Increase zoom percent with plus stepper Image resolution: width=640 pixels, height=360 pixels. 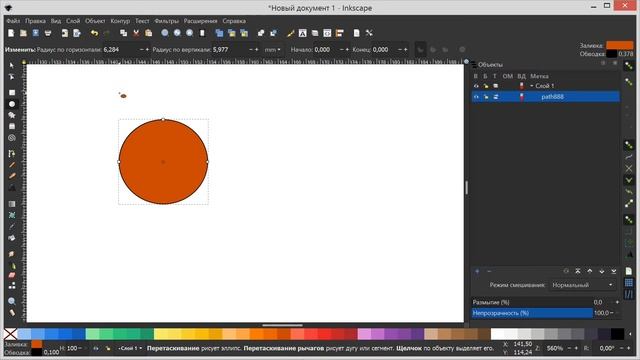click(576, 348)
